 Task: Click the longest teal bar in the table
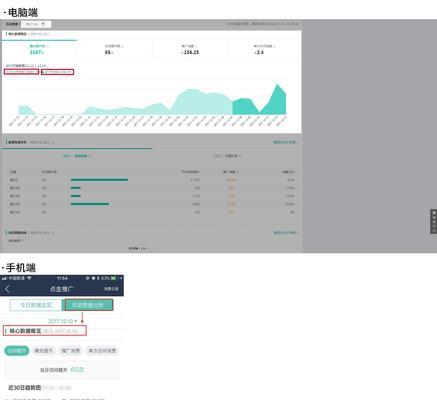point(99,180)
